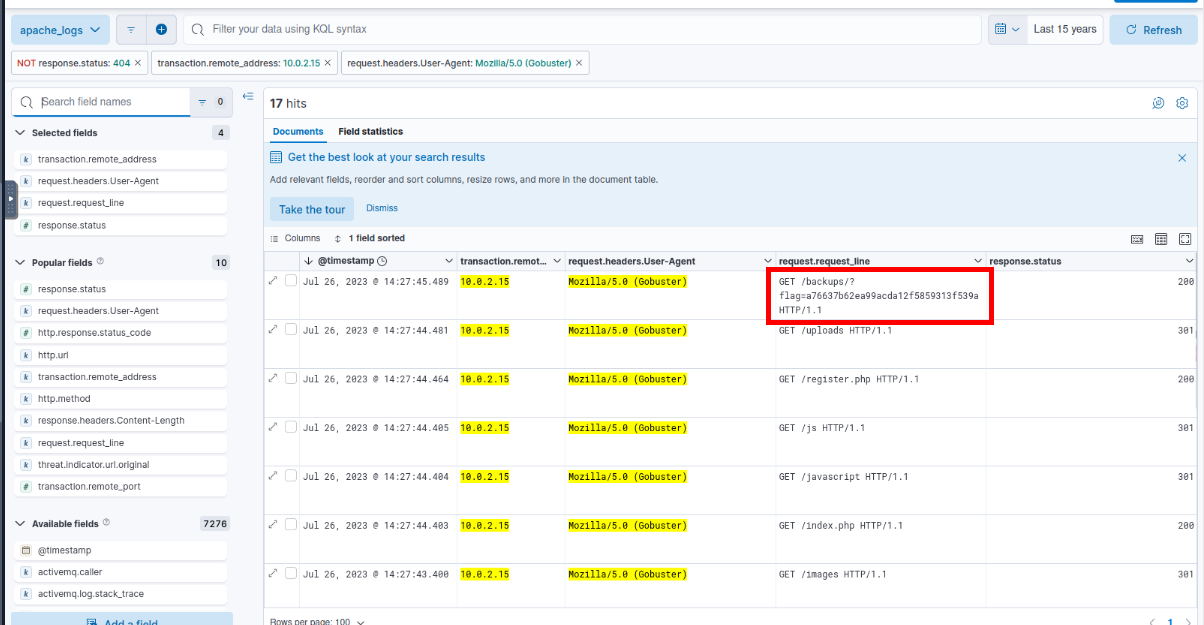Tick the checkbox for GET /register.php row

(291, 379)
